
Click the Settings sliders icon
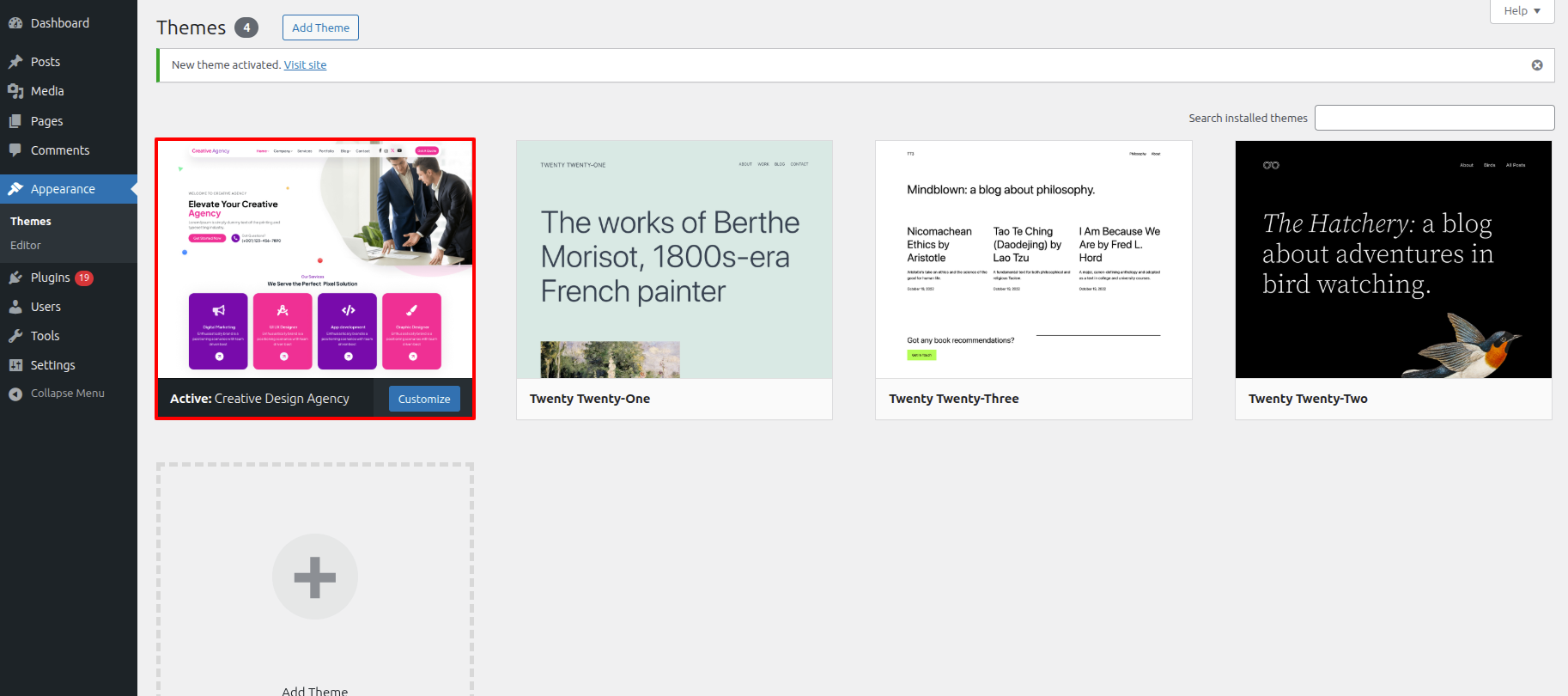click(15, 365)
